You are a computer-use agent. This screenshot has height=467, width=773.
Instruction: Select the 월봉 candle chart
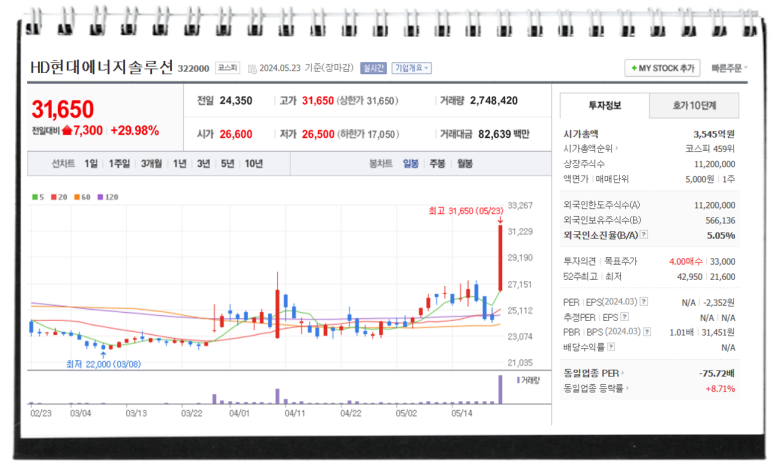[x=465, y=164]
